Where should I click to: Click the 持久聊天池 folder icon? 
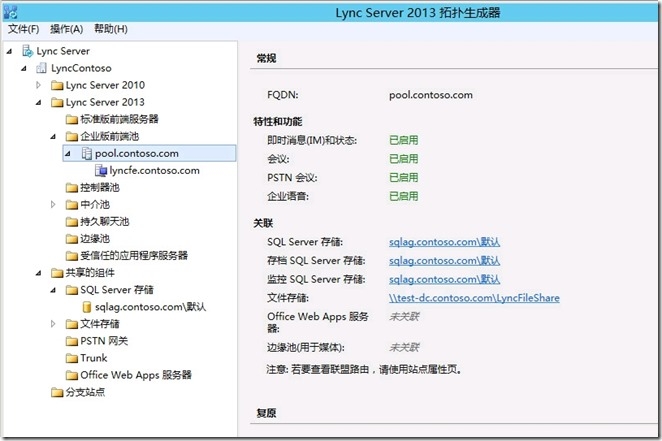71,222
